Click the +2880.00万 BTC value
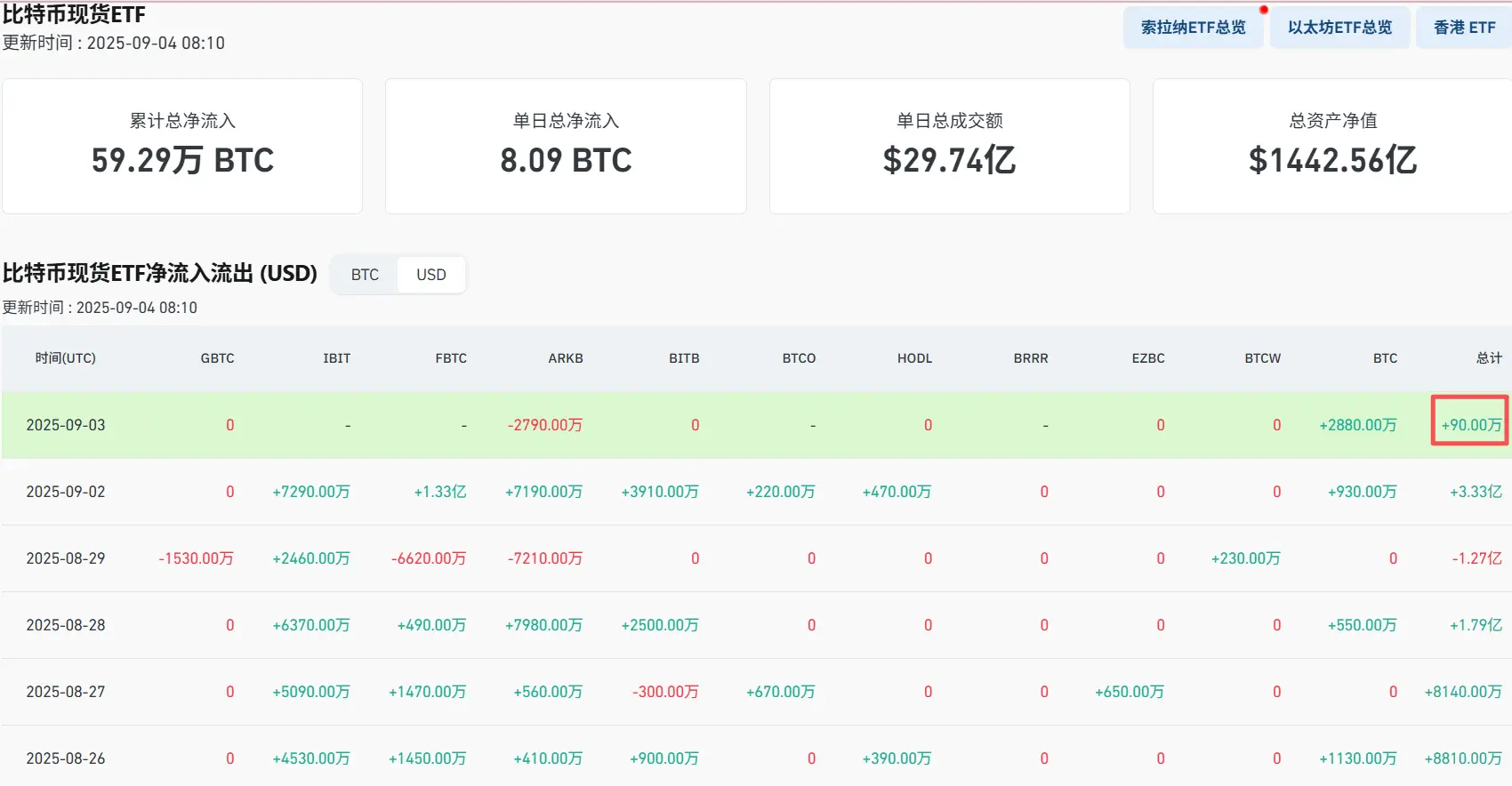This screenshot has height=786, width=1512. (x=1358, y=425)
